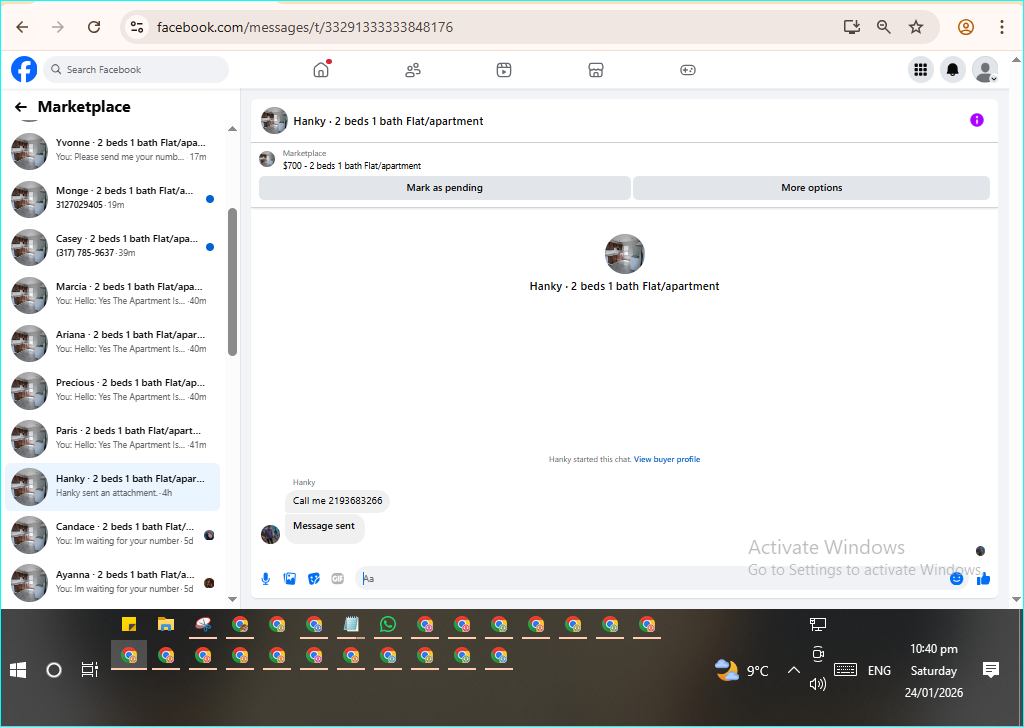Screen dimensions: 1024x727
Task: Open Candace's conversation
Action: [112, 535]
